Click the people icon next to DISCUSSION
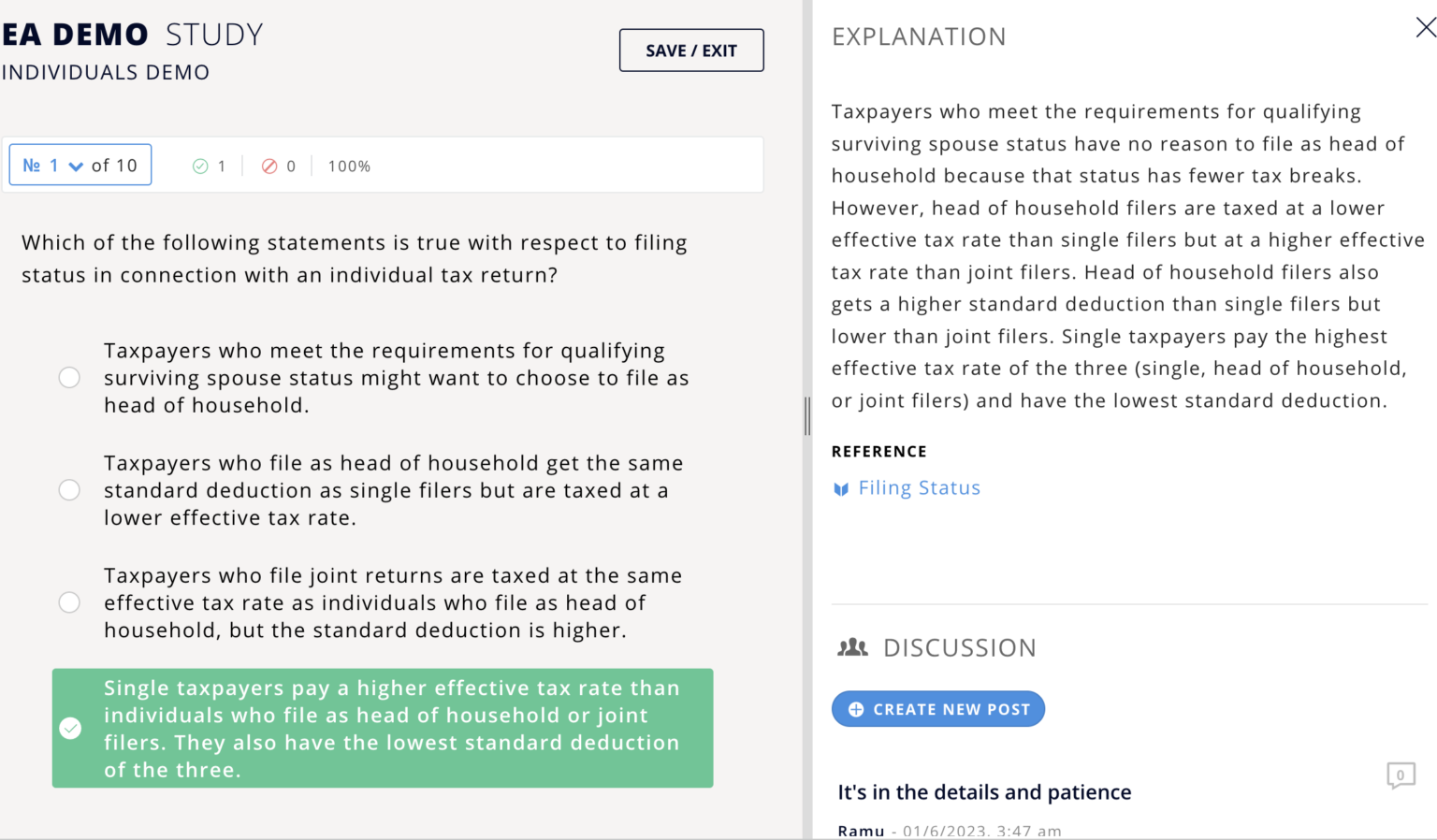Viewport: 1437px width, 840px height. pos(852,646)
